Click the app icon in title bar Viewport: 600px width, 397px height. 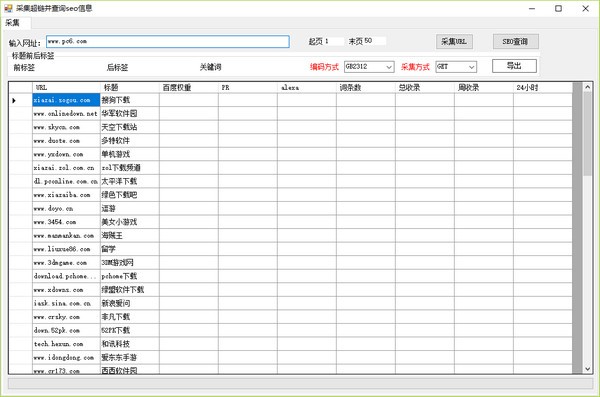tap(8, 8)
